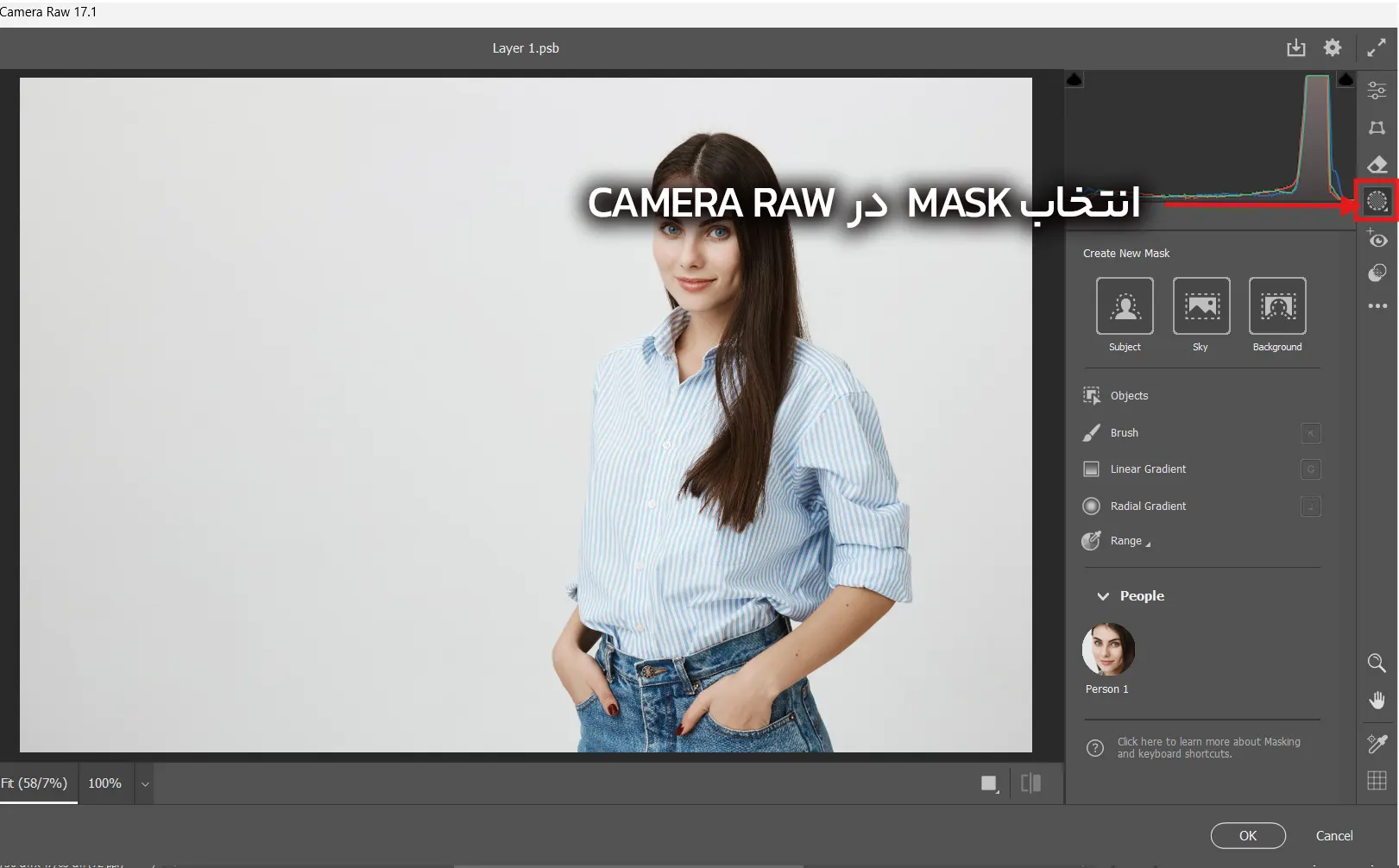The image size is (1399, 868).
Task: Open the zoom level dropdown arrow
Action: tap(145, 784)
